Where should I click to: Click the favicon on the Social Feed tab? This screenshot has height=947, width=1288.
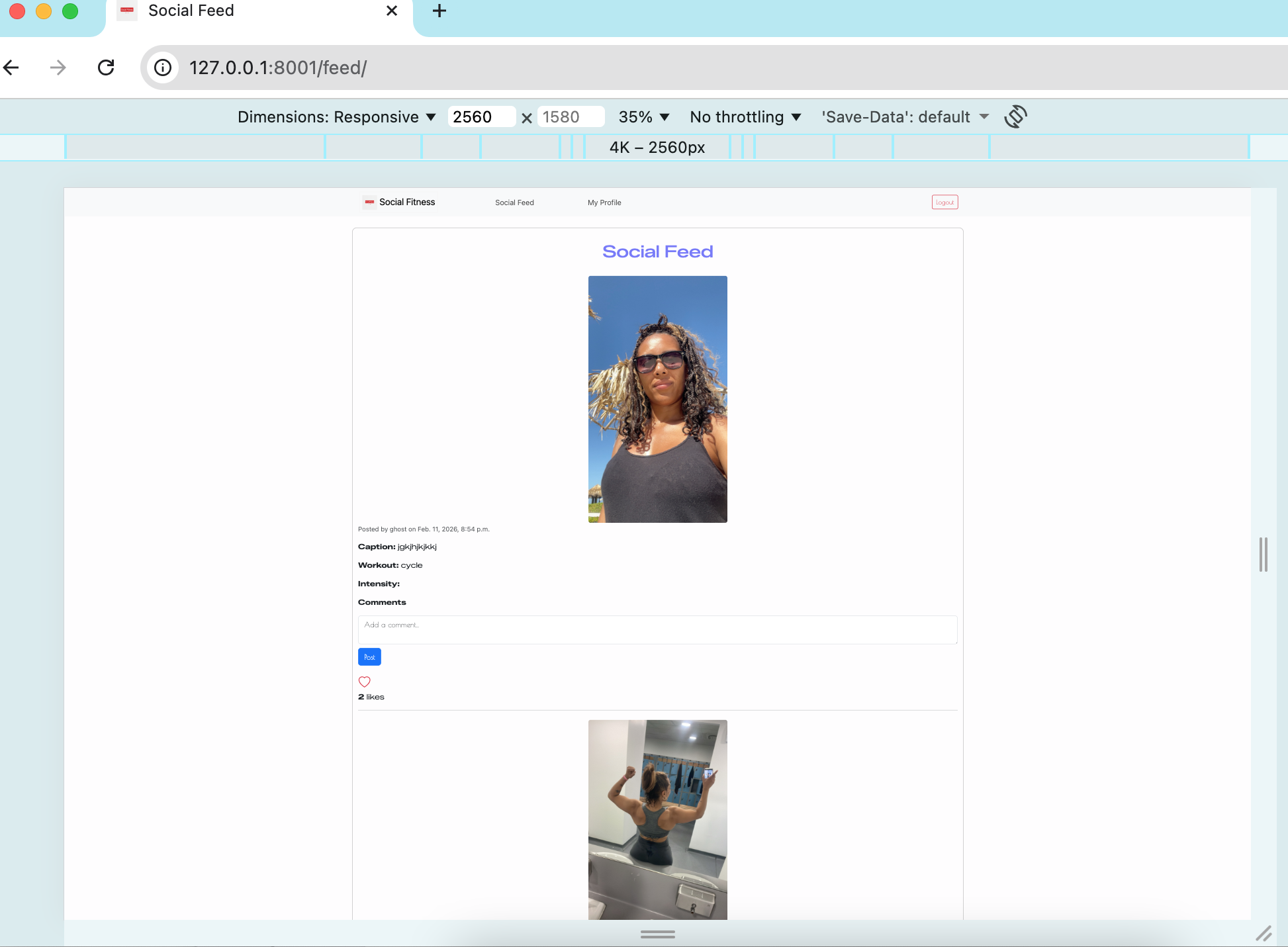[x=126, y=11]
